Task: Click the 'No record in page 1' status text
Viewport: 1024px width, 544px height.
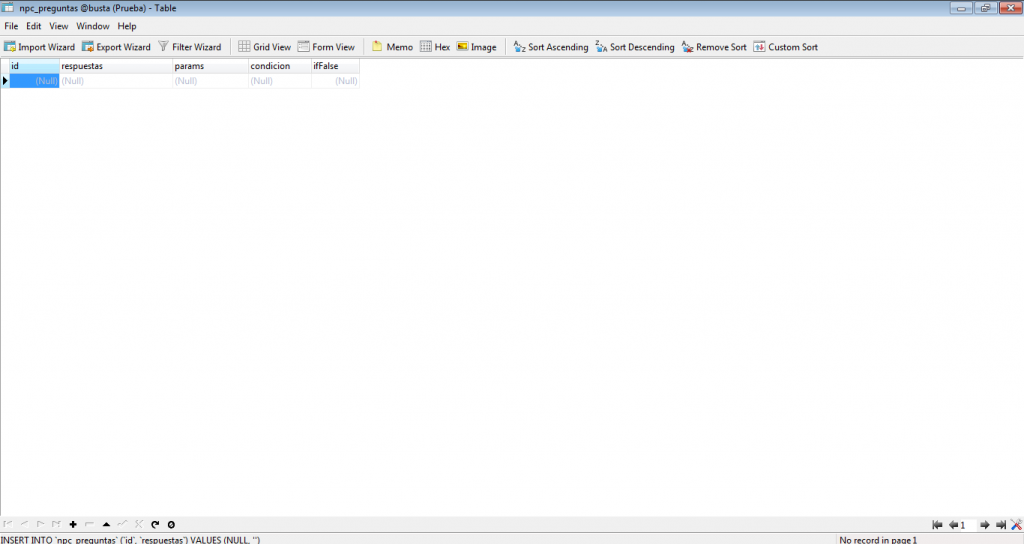Action: point(878,540)
